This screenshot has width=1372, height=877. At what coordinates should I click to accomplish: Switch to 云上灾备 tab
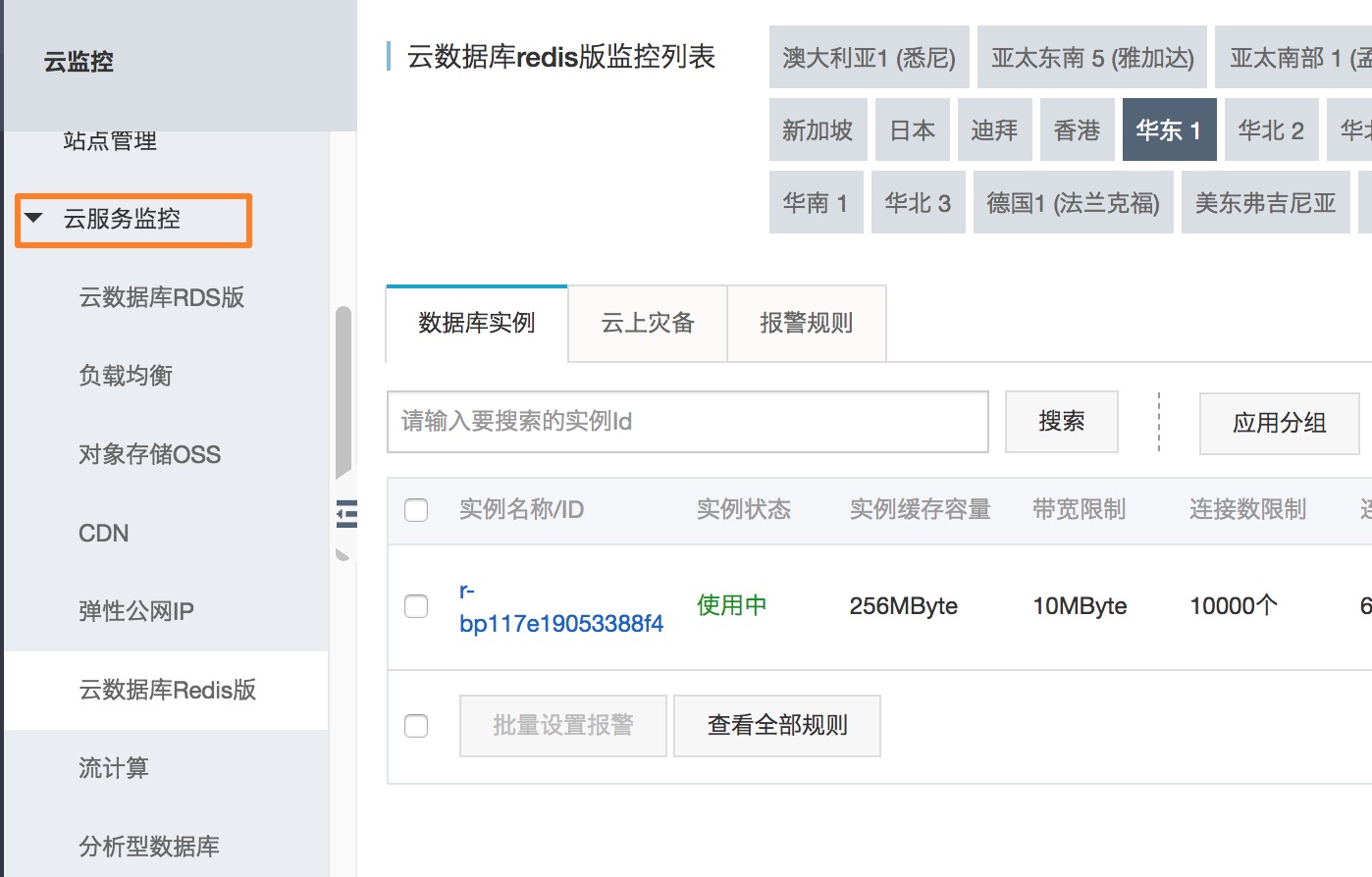[648, 324]
